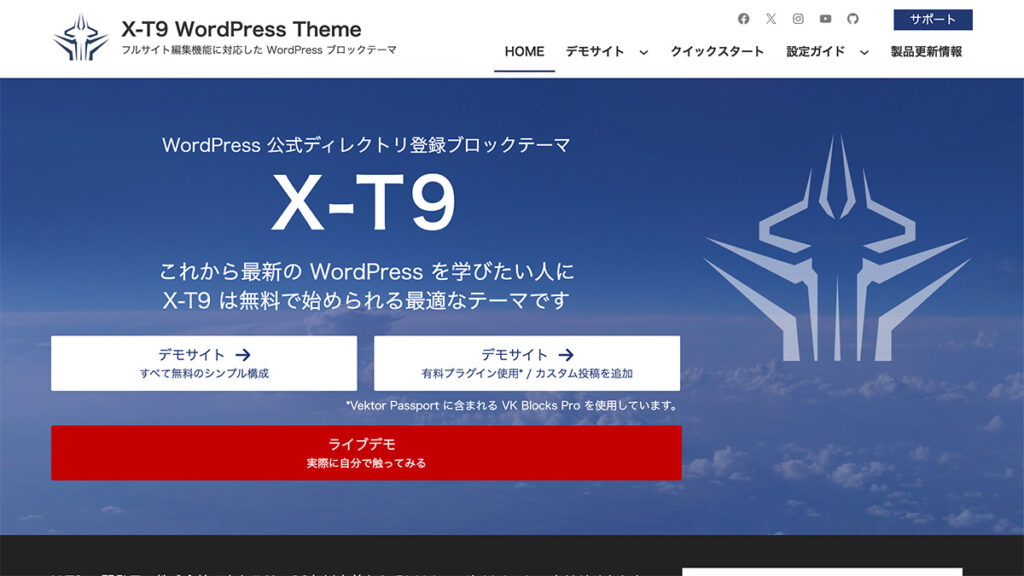Open デモサイト すべて無料のシンプル構成 button
The image size is (1024, 576).
pyautogui.click(x=204, y=363)
